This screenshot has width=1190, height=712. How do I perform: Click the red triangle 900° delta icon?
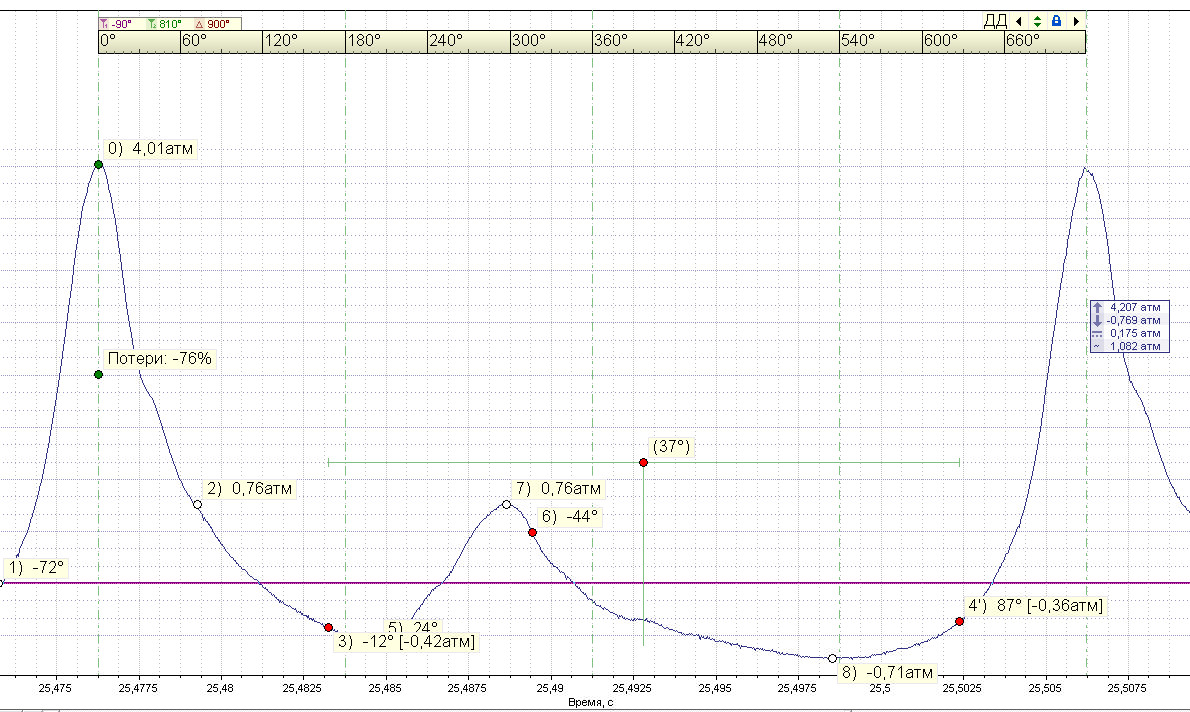click(200, 24)
